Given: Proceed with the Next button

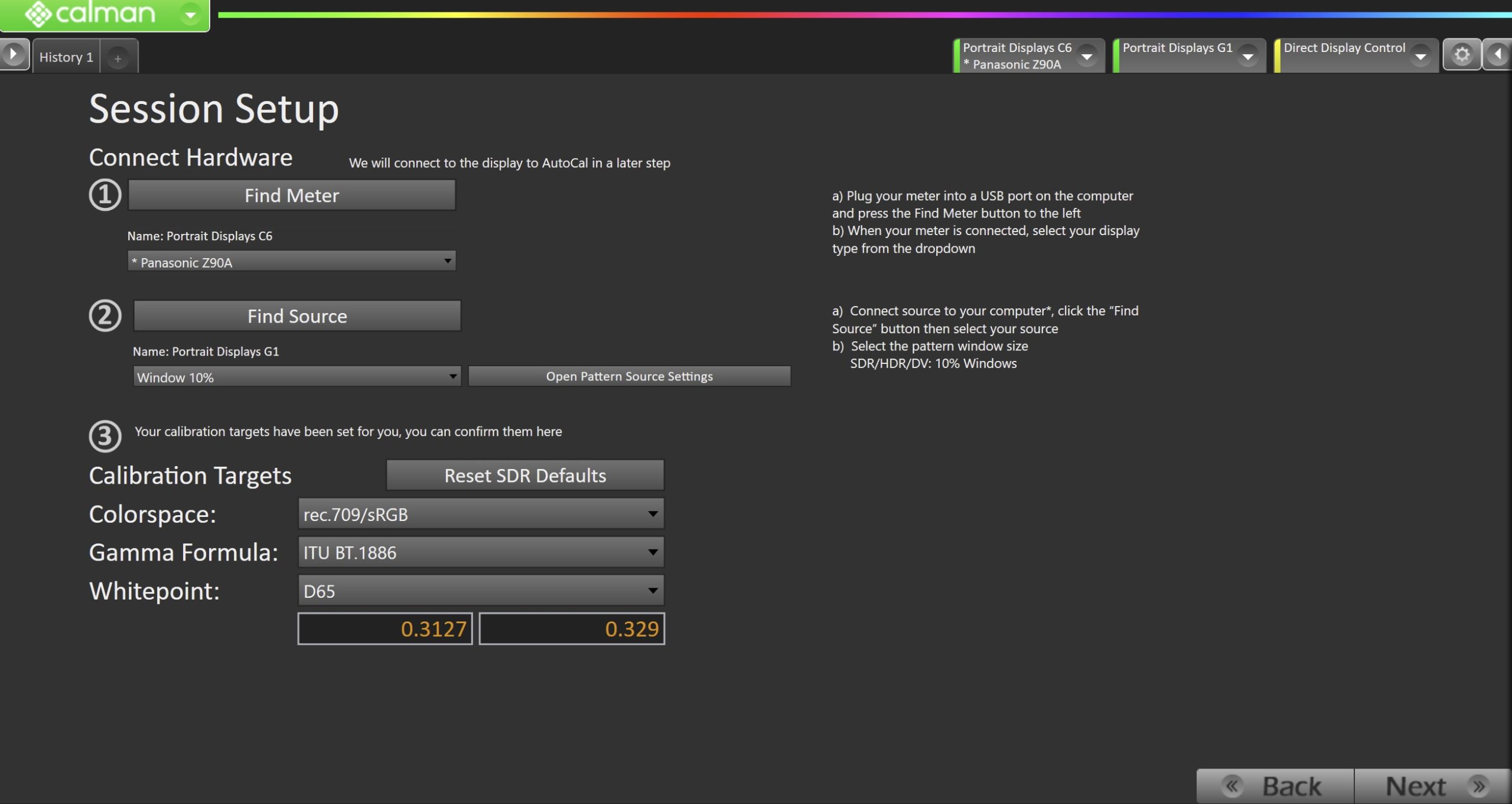Looking at the screenshot, I should tap(1432, 786).
